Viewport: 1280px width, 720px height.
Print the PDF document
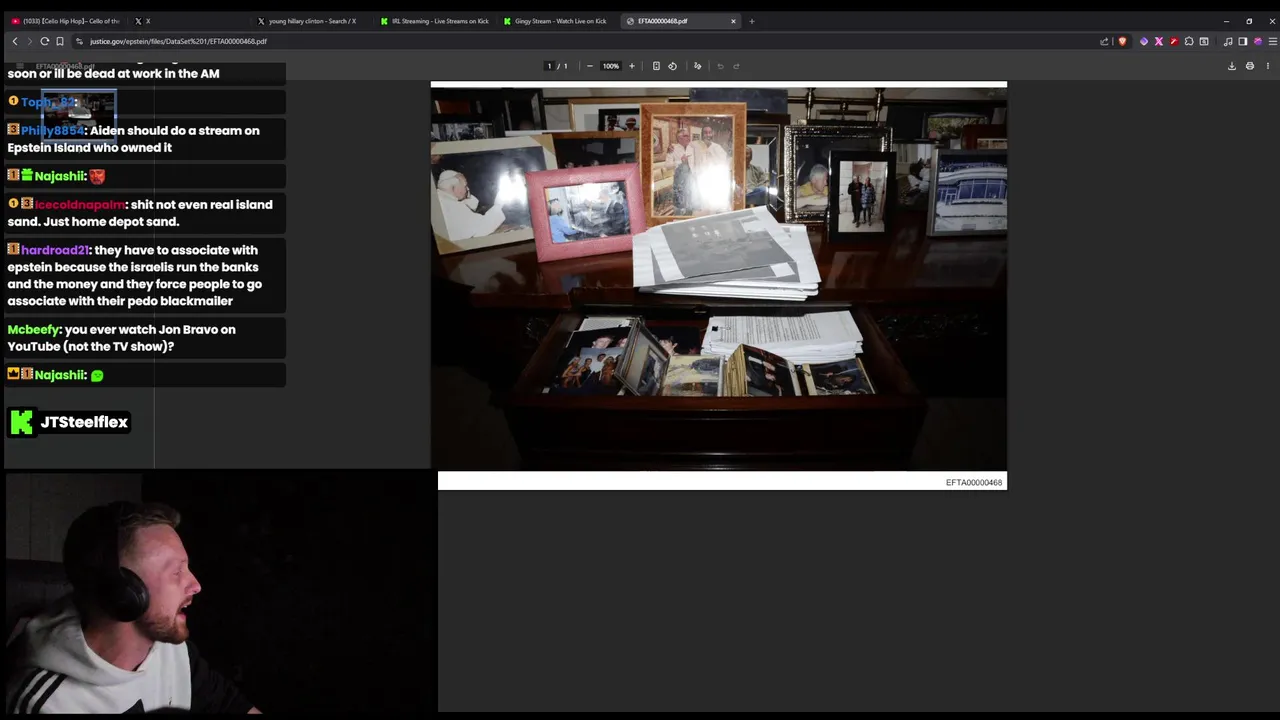1250,66
